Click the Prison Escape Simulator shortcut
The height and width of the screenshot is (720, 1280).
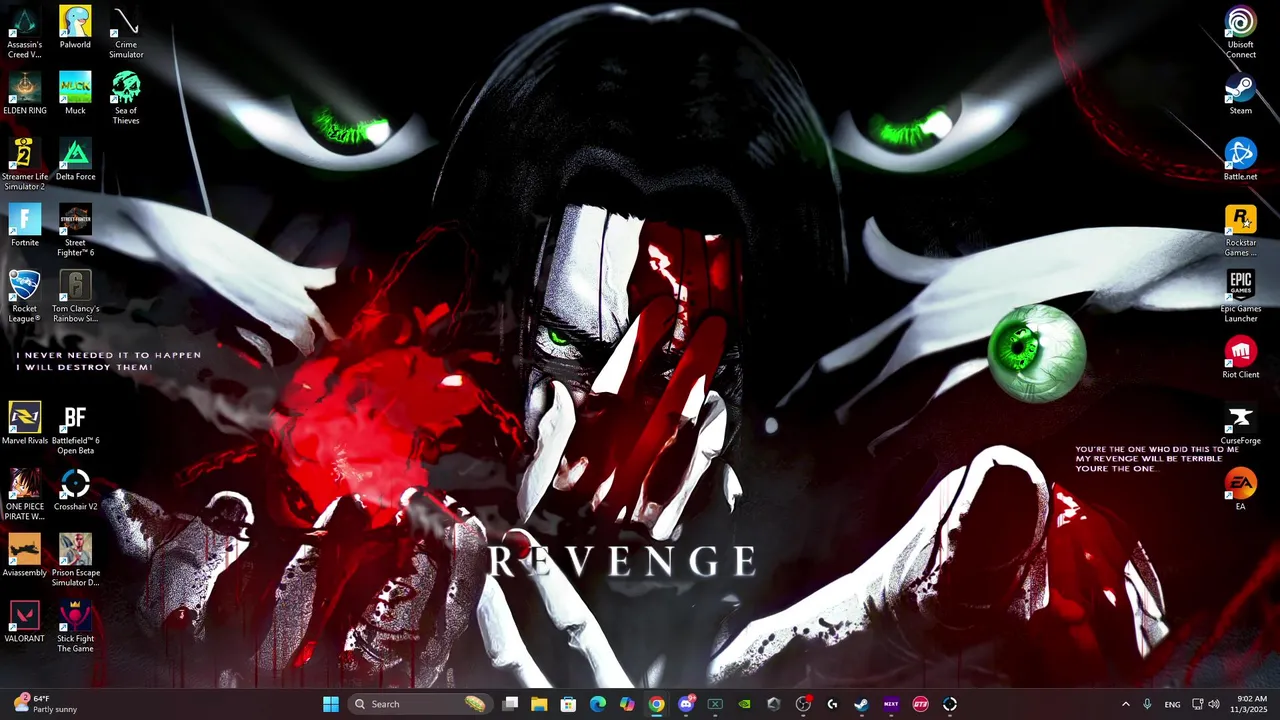coord(75,560)
